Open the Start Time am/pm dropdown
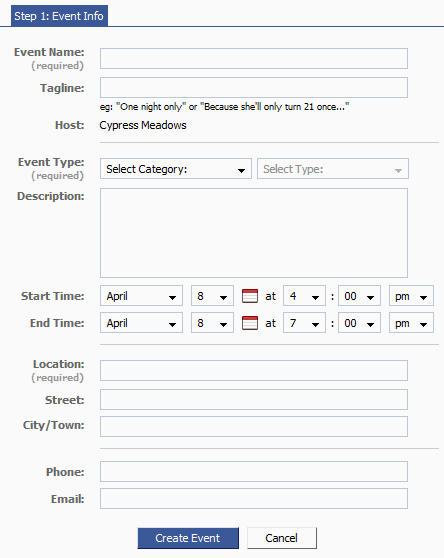Image resolution: width=444 pixels, height=558 pixels. point(411,295)
